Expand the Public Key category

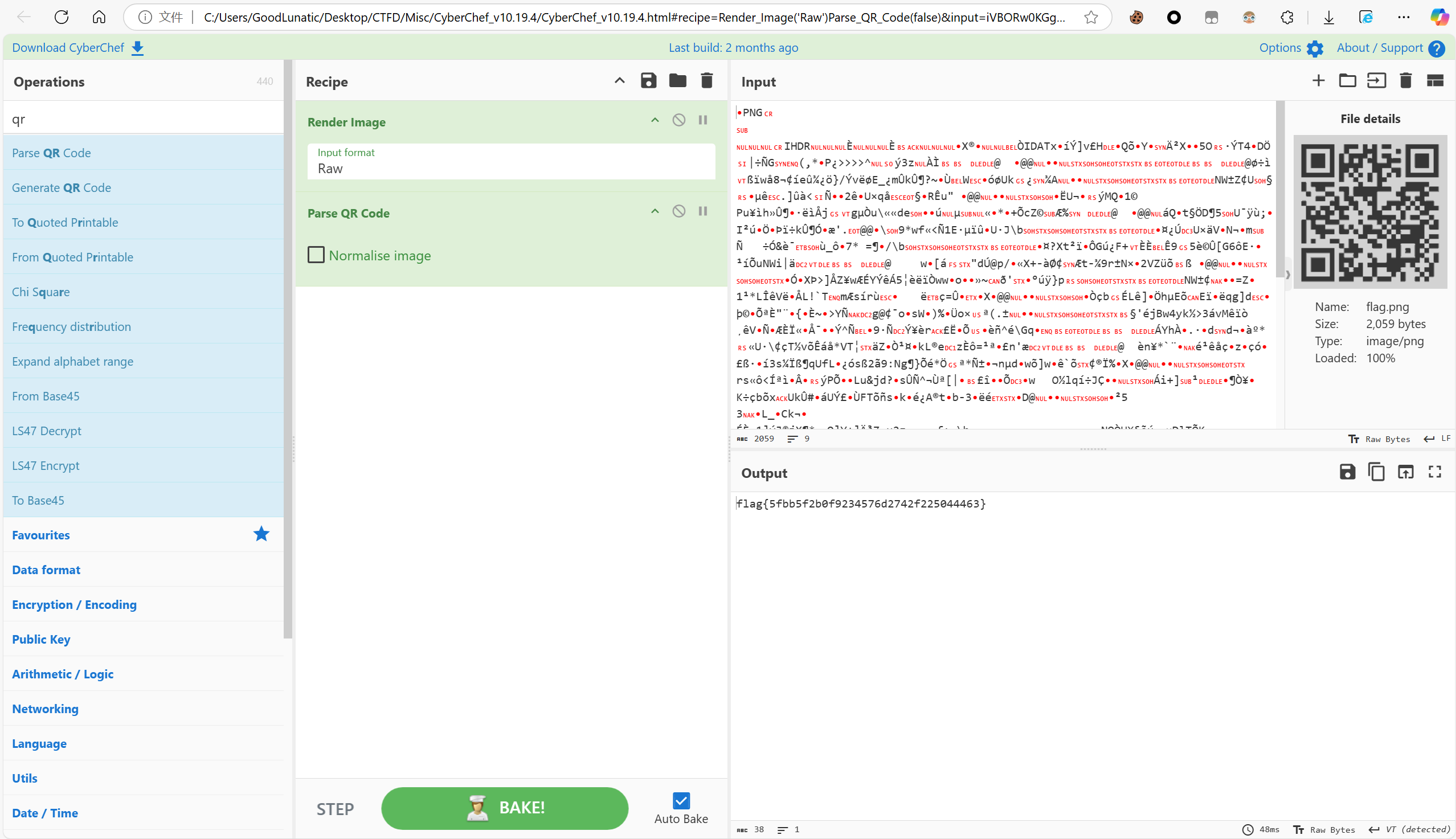coord(144,639)
